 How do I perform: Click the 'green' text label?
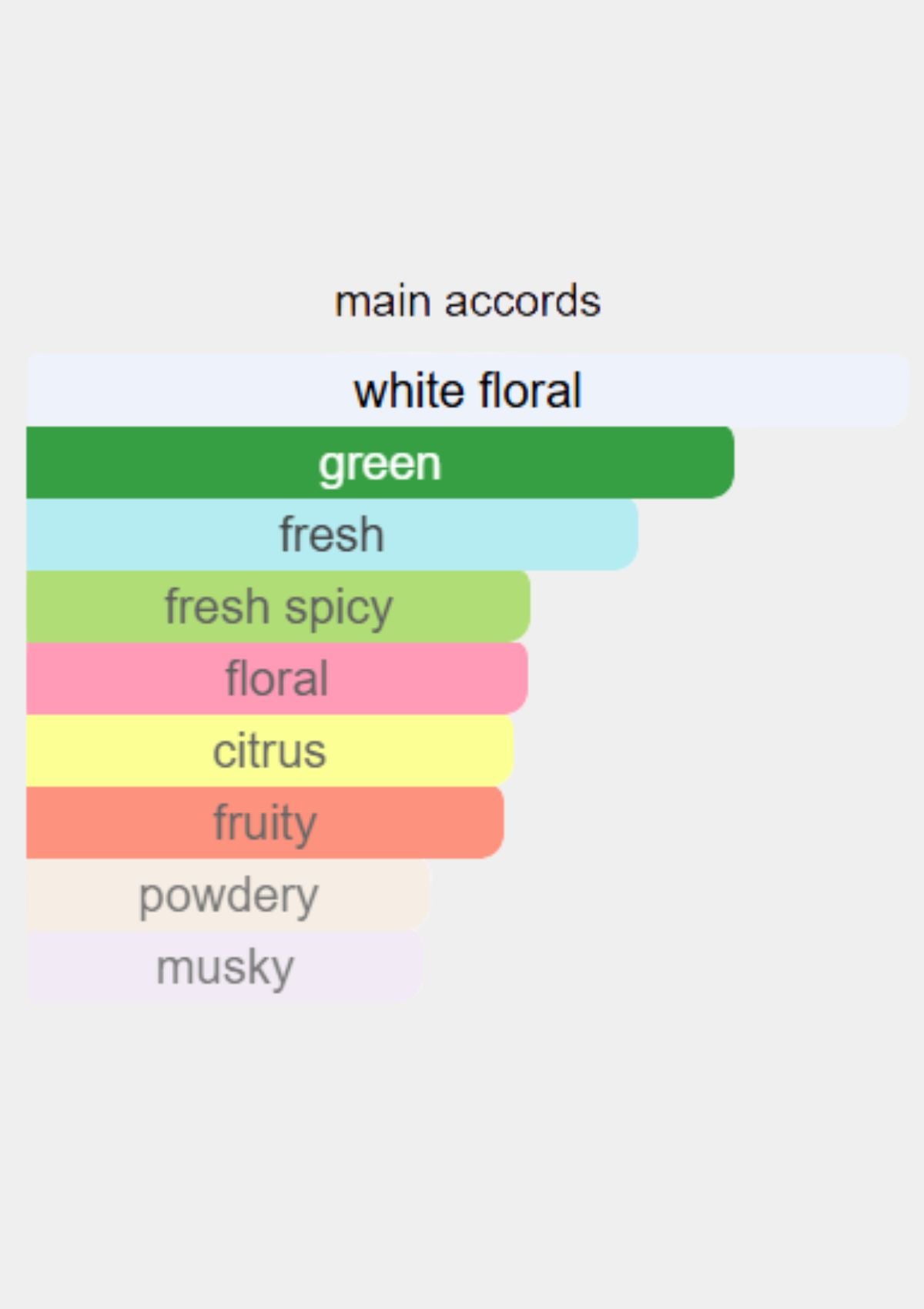[380, 465]
